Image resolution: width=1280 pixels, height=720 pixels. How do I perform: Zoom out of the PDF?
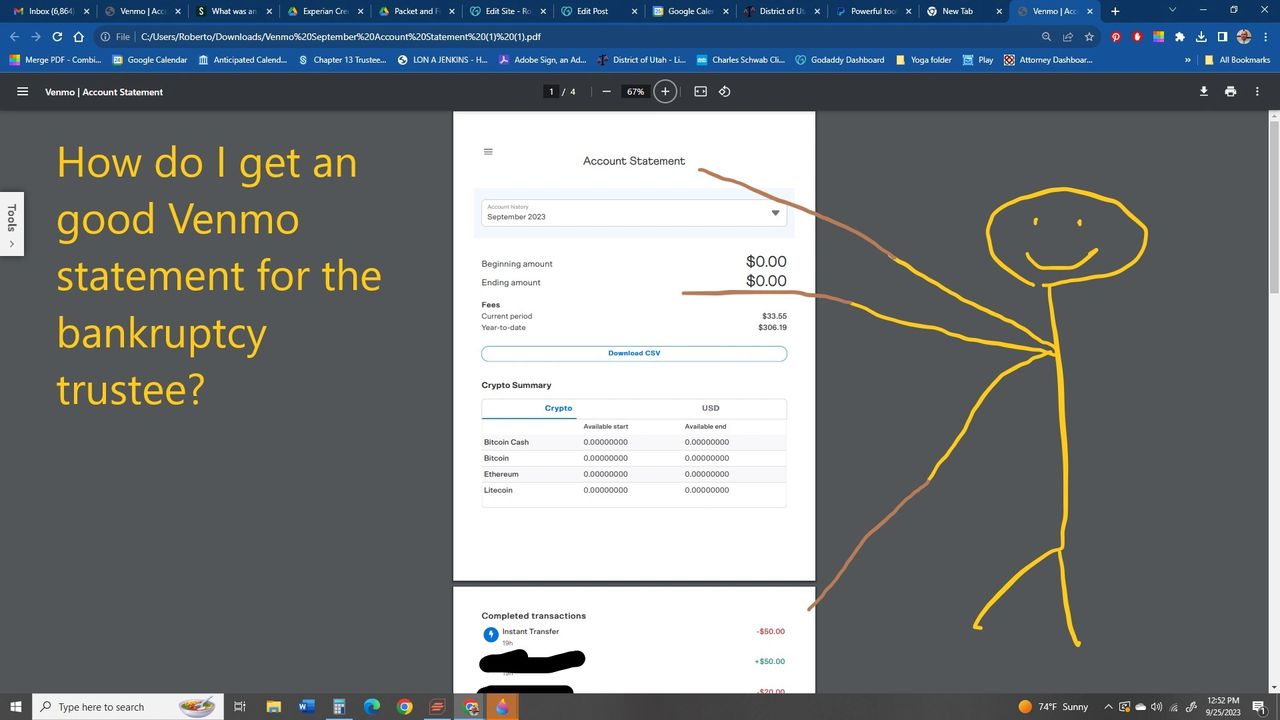coord(606,92)
